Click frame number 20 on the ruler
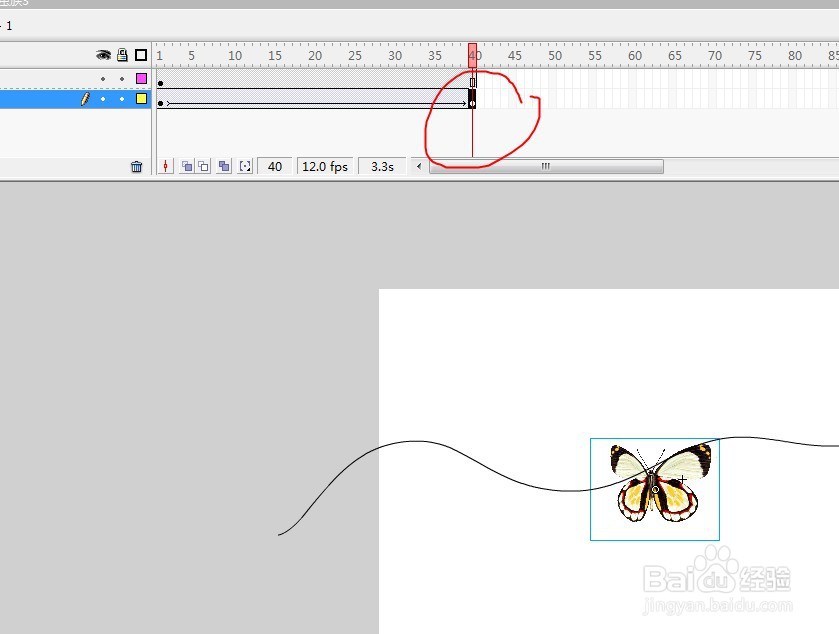The width and height of the screenshot is (839, 634). 315,56
